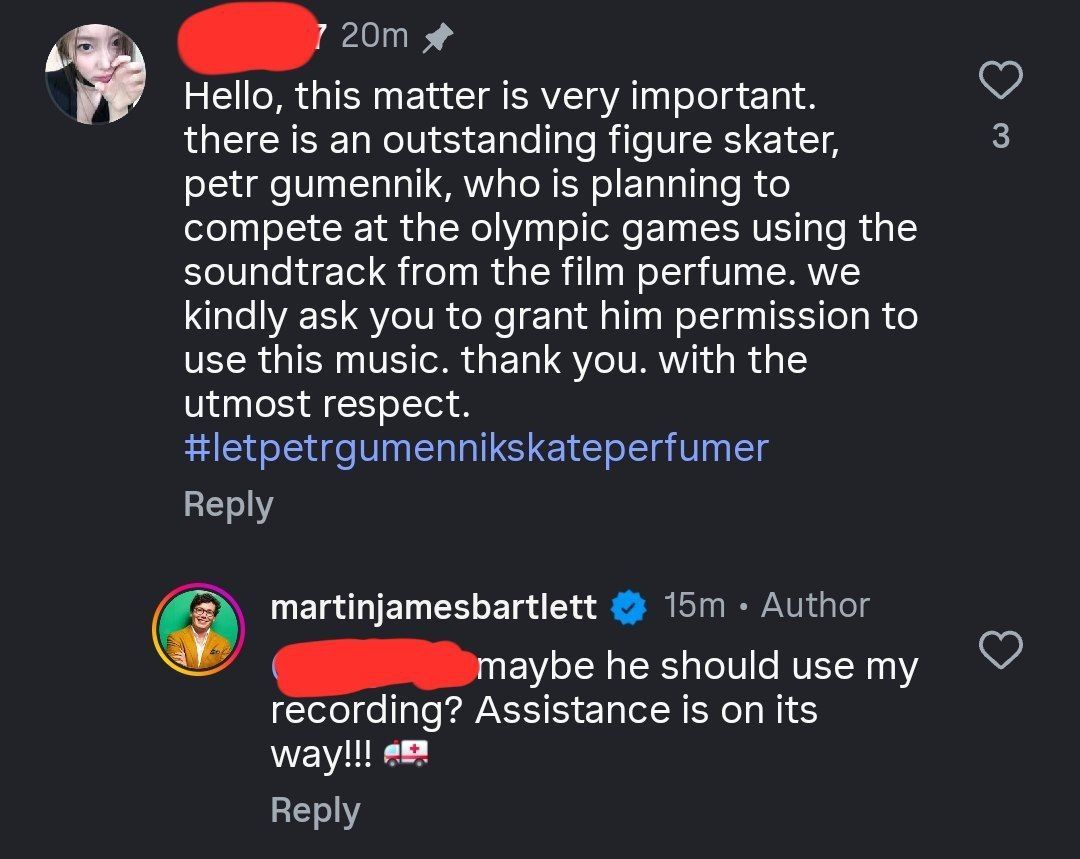Tap the Author label
Viewport: 1080px width, 859px height.
(815, 605)
